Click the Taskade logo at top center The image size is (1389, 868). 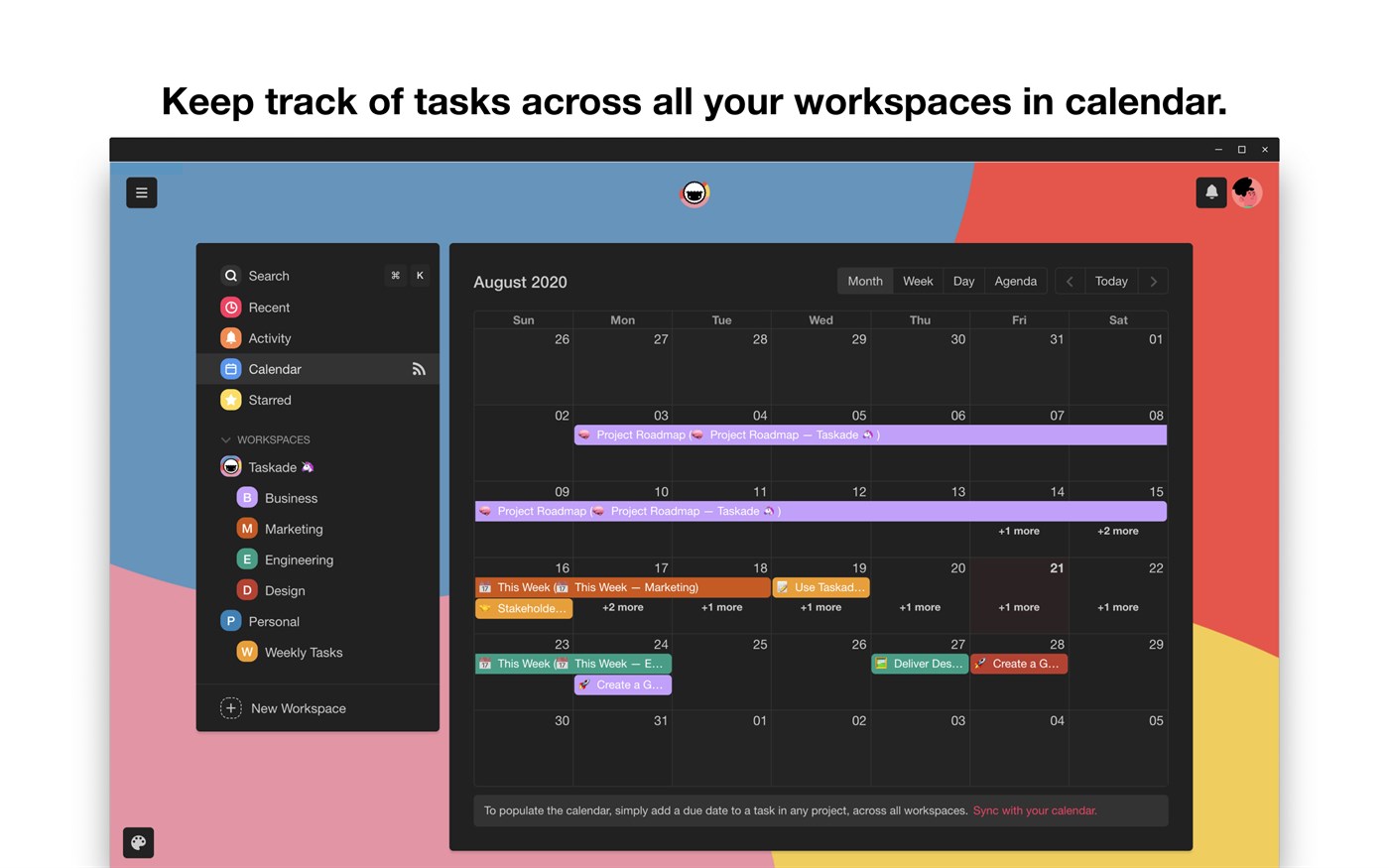(694, 193)
